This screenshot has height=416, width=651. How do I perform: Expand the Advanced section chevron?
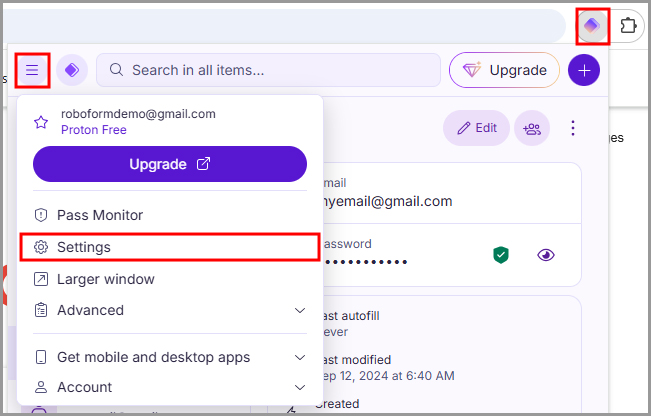[x=300, y=311]
